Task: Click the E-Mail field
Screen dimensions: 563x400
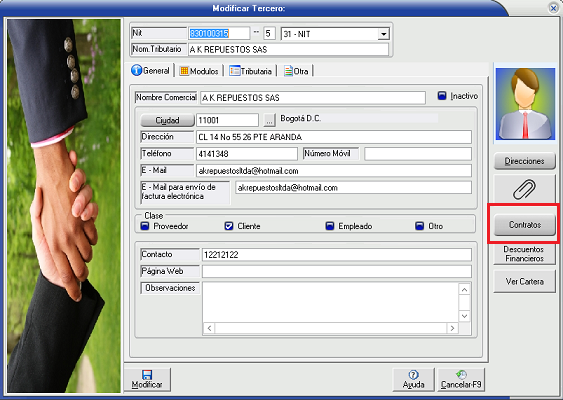Action: (334, 171)
